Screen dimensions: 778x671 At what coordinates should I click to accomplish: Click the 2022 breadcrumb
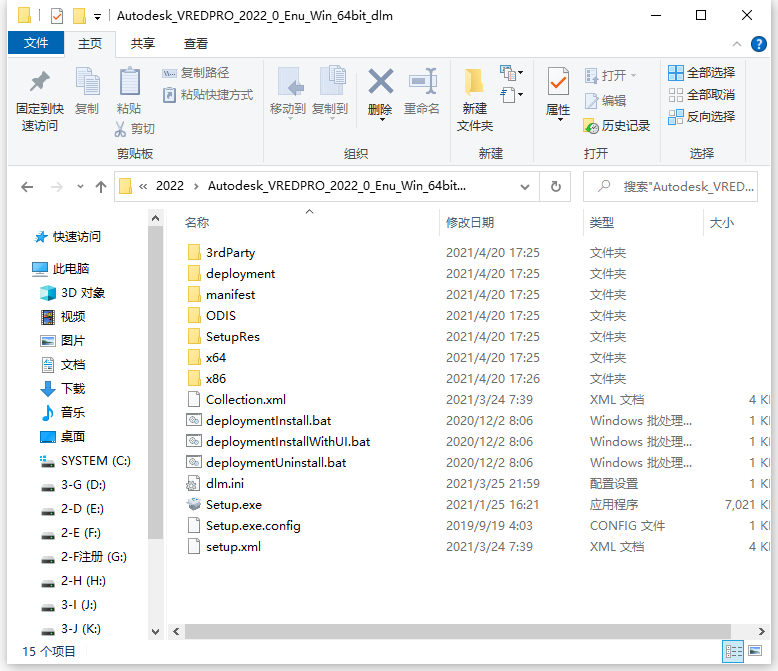[x=170, y=186]
